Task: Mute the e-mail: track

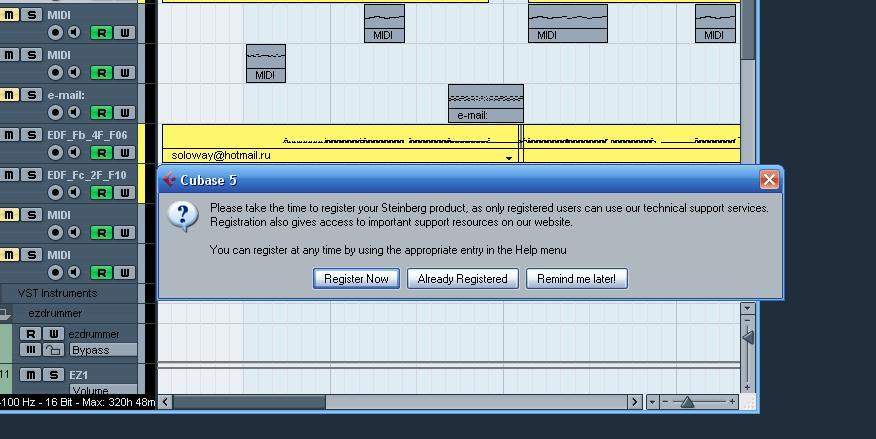Action: click(x=8, y=95)
